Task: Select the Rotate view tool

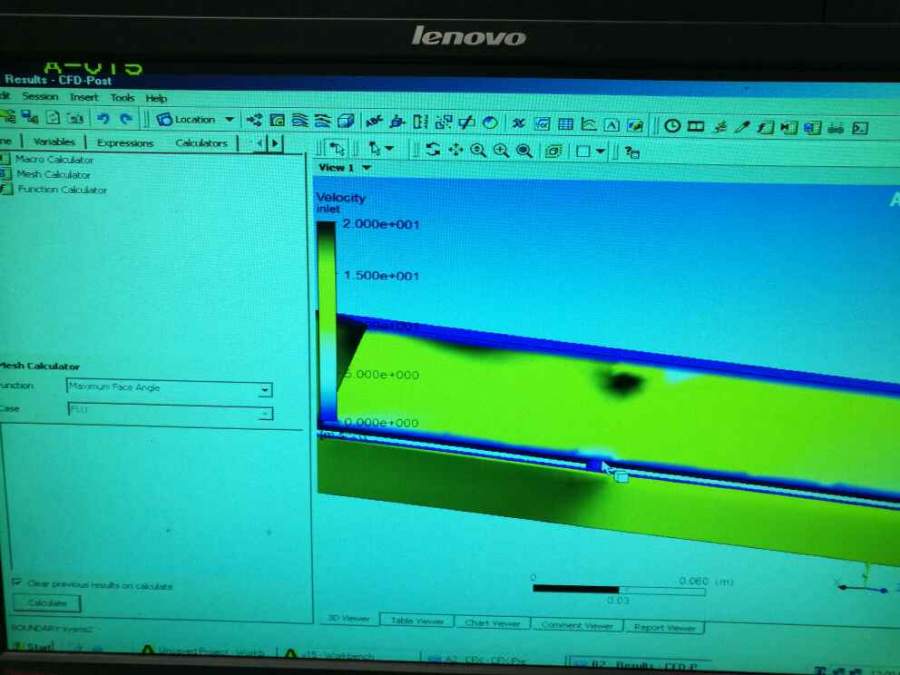Action: coord(432,150)
